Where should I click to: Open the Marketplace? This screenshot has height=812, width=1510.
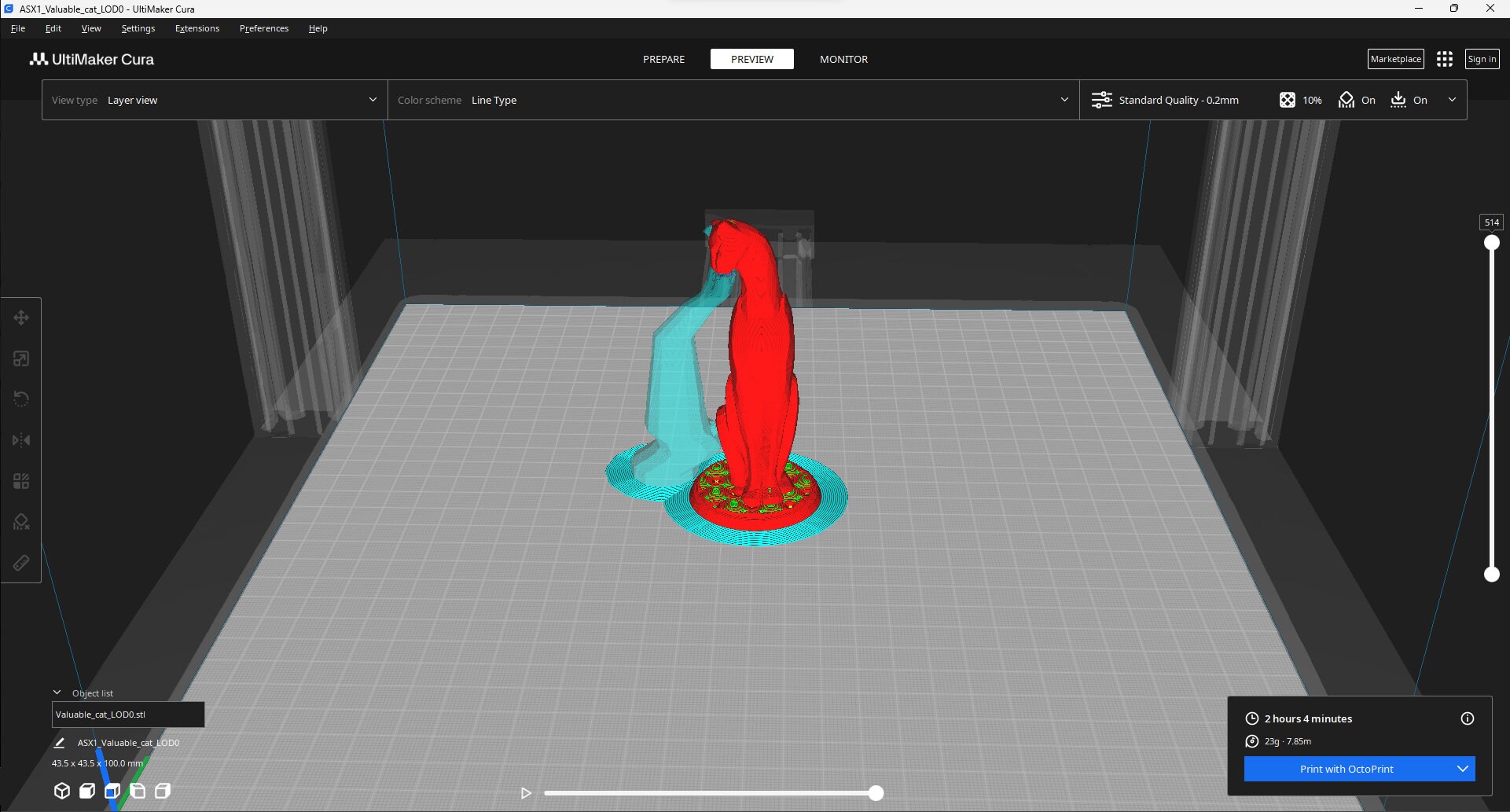(x=1395, y=58)
